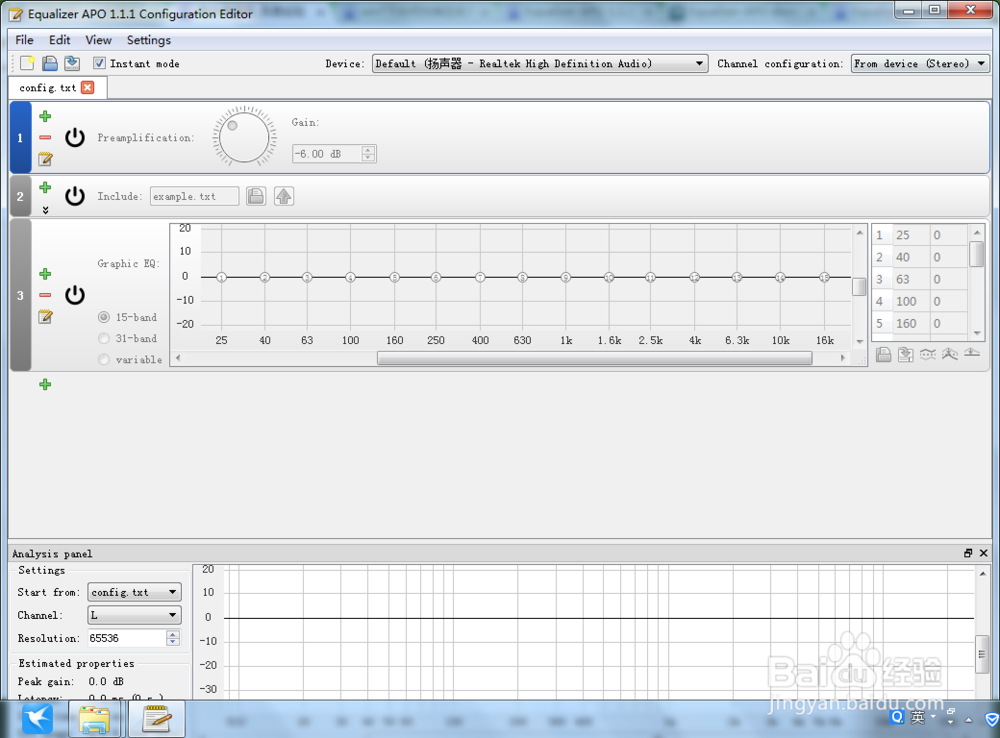Select the band table gain cell for 25 Hz
1000x738 pixels.
point(949,235)
